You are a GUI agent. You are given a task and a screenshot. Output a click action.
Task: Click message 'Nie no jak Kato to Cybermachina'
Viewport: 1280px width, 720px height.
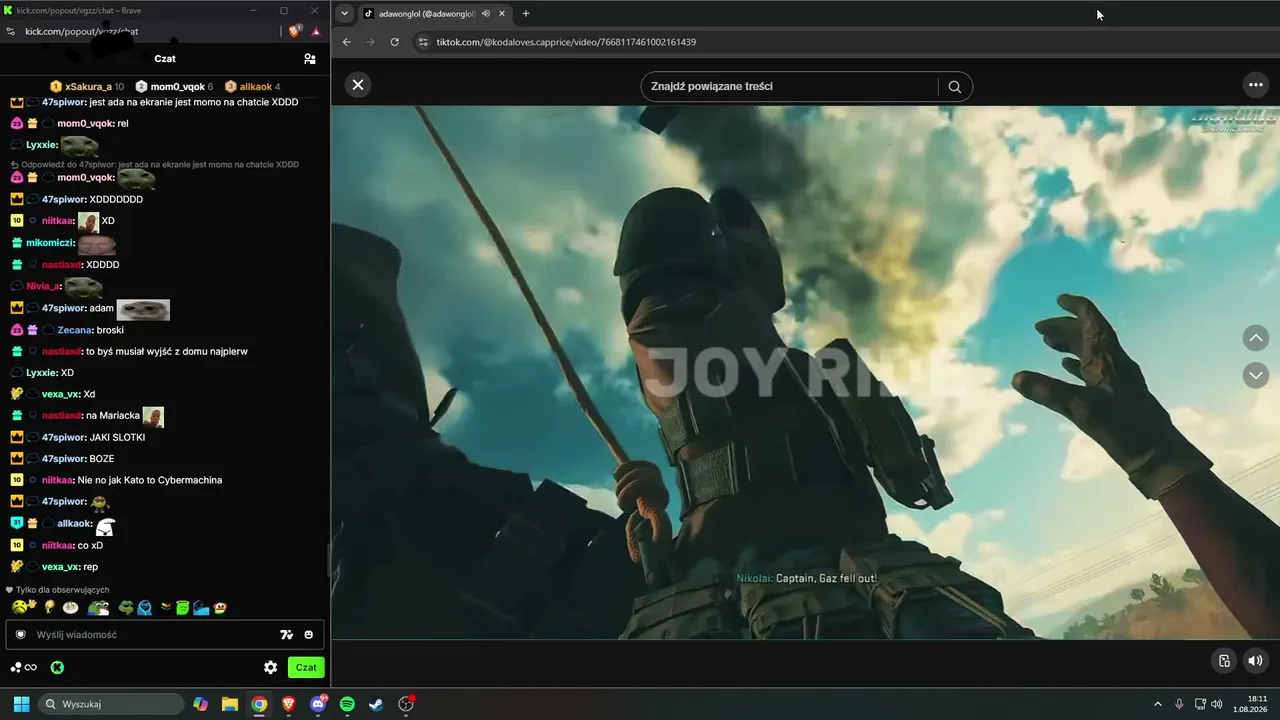149,480
